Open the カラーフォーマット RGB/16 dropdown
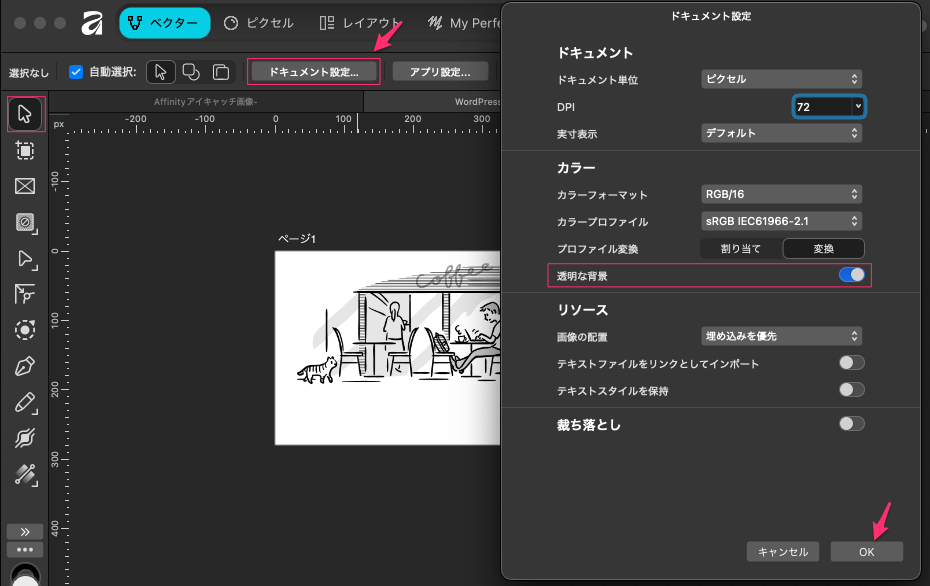The image size is (930, 586). point(782,194)
